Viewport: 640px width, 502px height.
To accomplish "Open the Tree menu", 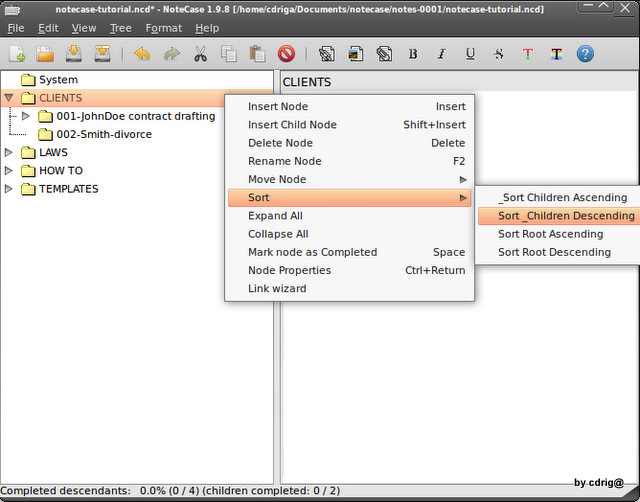I will (120, 28).
